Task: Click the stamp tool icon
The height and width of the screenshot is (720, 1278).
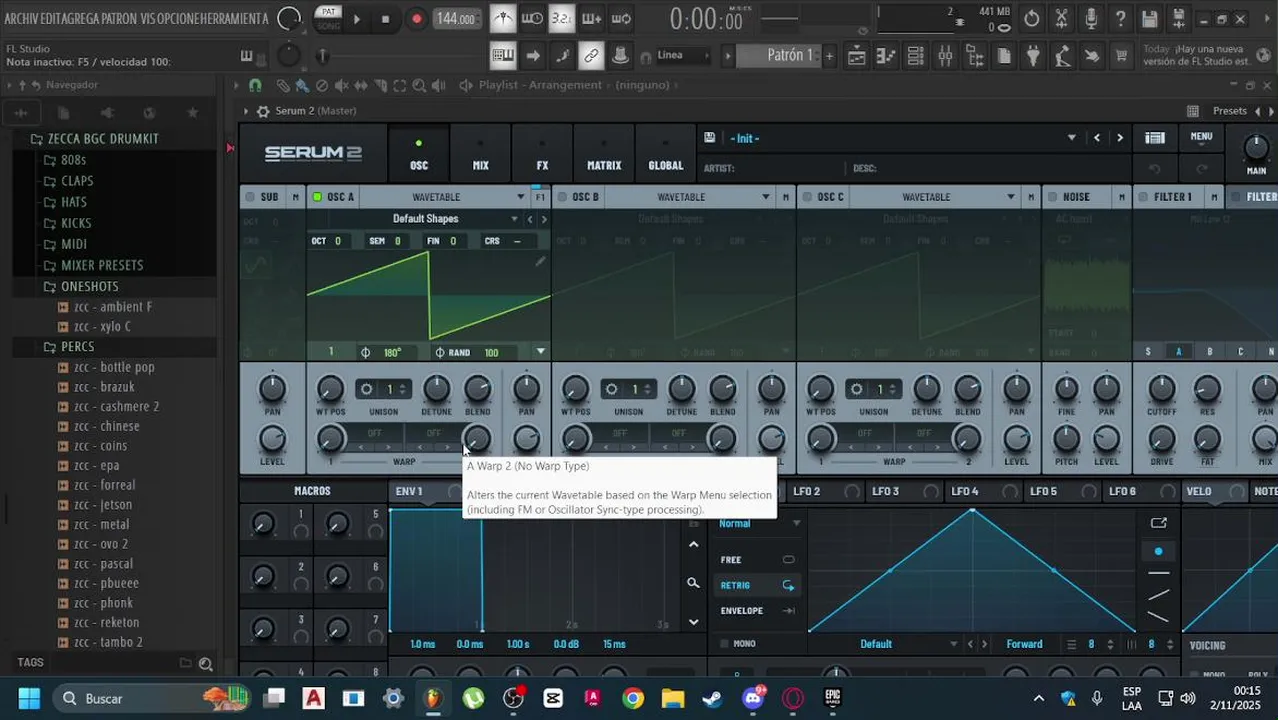Action: point(620,56)
